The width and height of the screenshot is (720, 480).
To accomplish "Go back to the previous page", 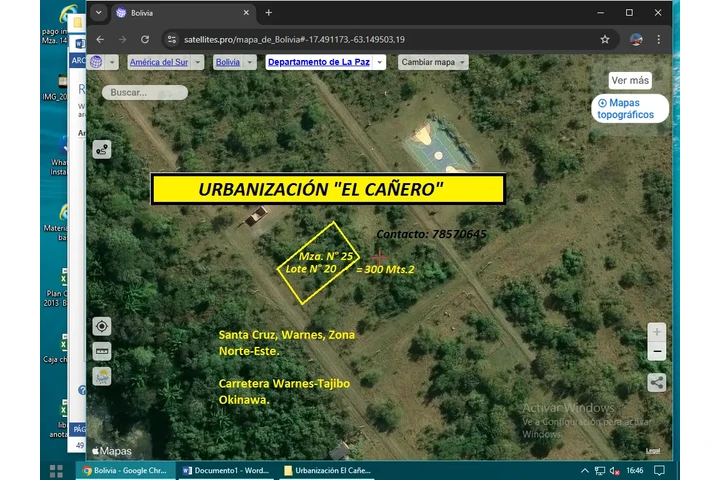I will [100, 40].
